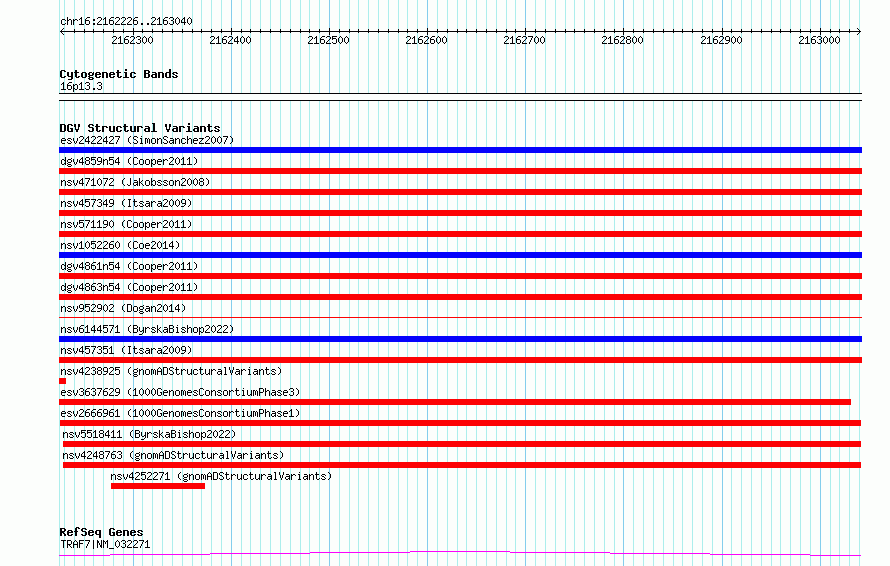Viewport: 890px width, 566px height.
Task: Click the red bar under esv3637629
Action: coord(455,402)
